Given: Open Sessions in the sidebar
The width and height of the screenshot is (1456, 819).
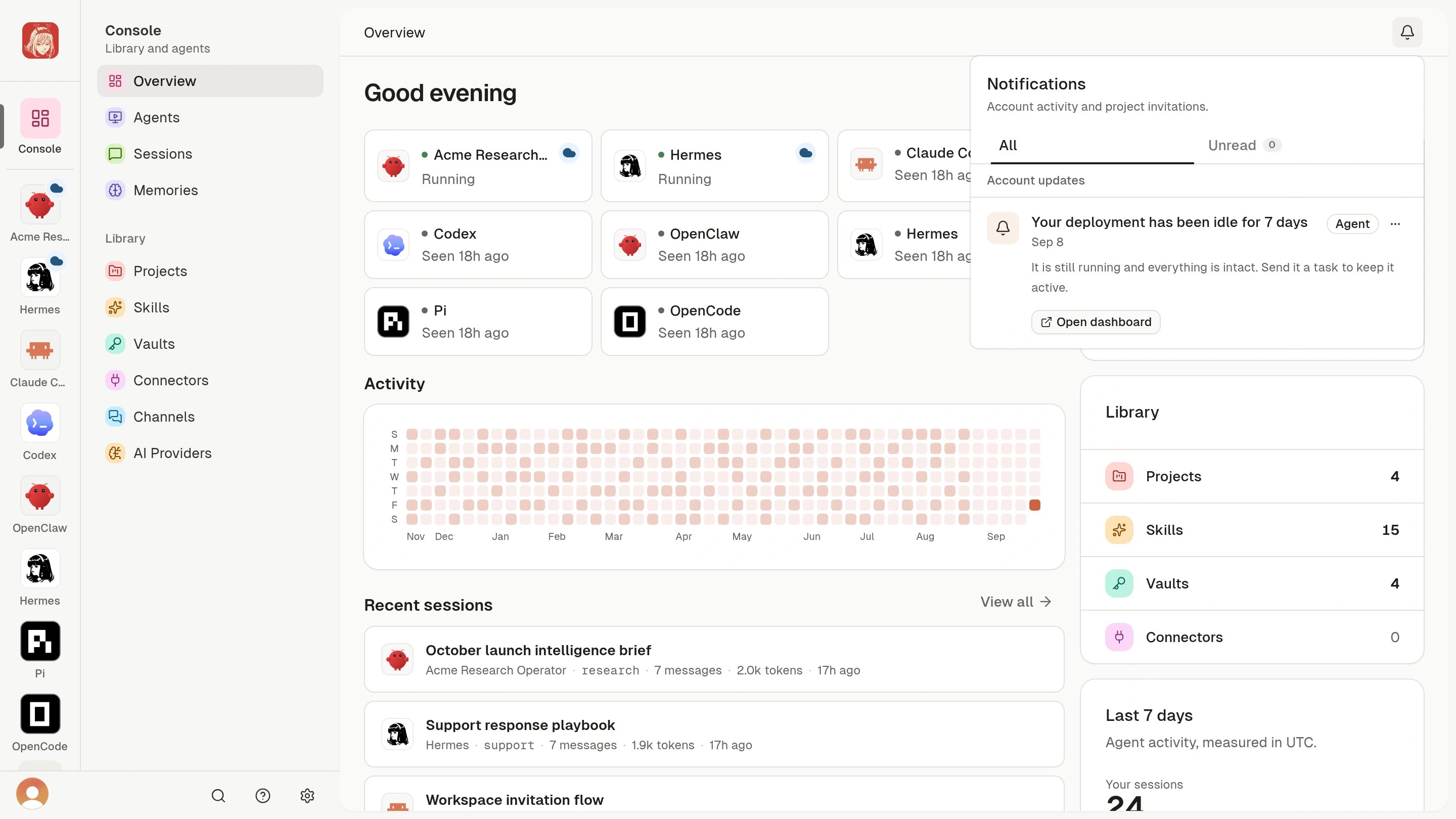Looking at the screenshot, I should 210,154.
